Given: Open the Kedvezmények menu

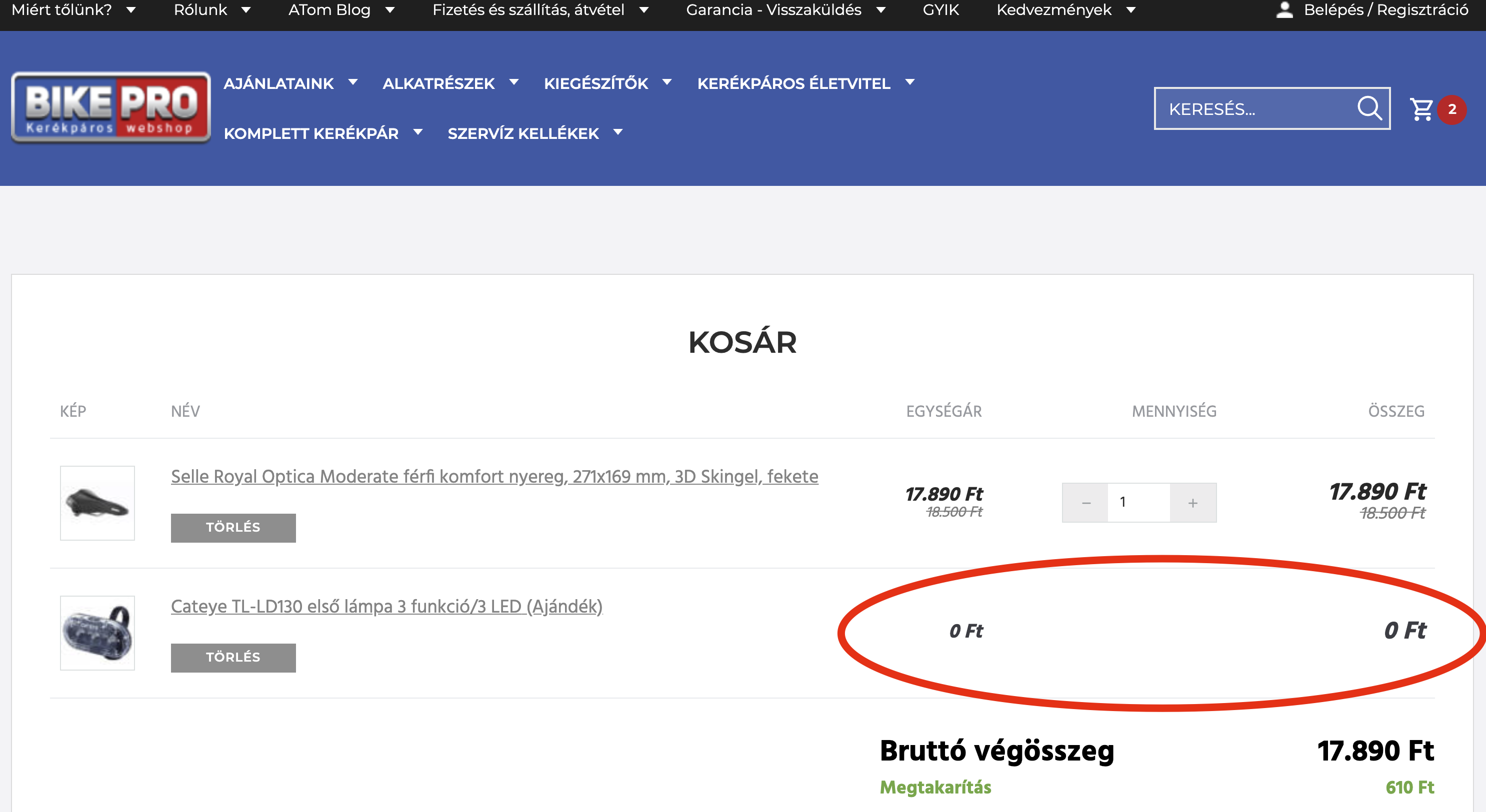Looking at the screenshot, I should pyautogui.click(x=1054, y=10).
